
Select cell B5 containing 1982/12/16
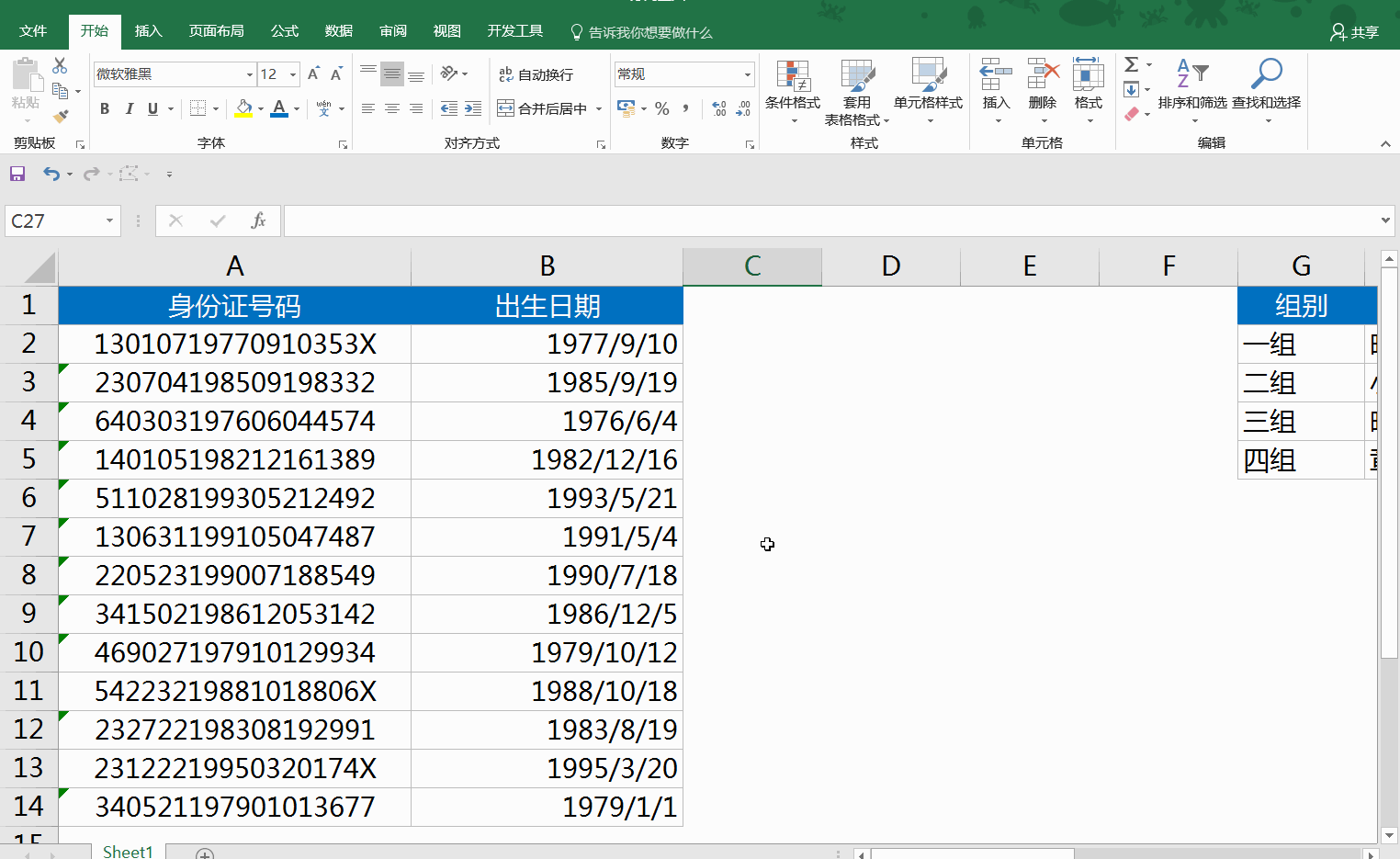(x=547, y=459)
